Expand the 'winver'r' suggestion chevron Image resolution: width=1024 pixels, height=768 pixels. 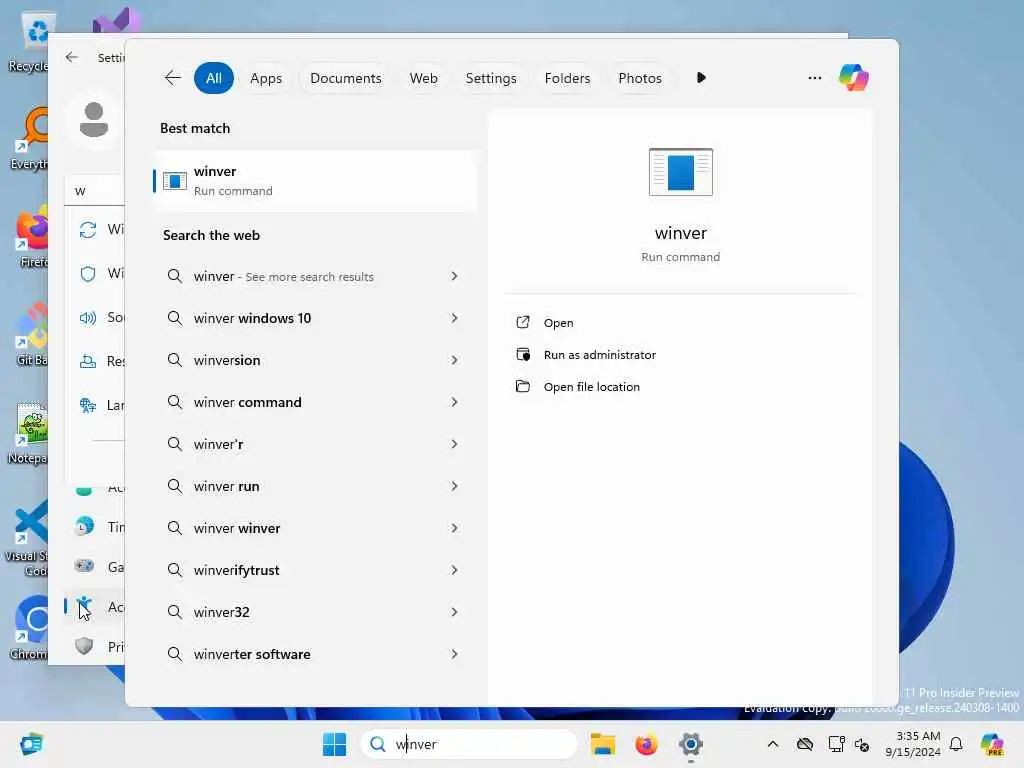click(x=455, y=444)
